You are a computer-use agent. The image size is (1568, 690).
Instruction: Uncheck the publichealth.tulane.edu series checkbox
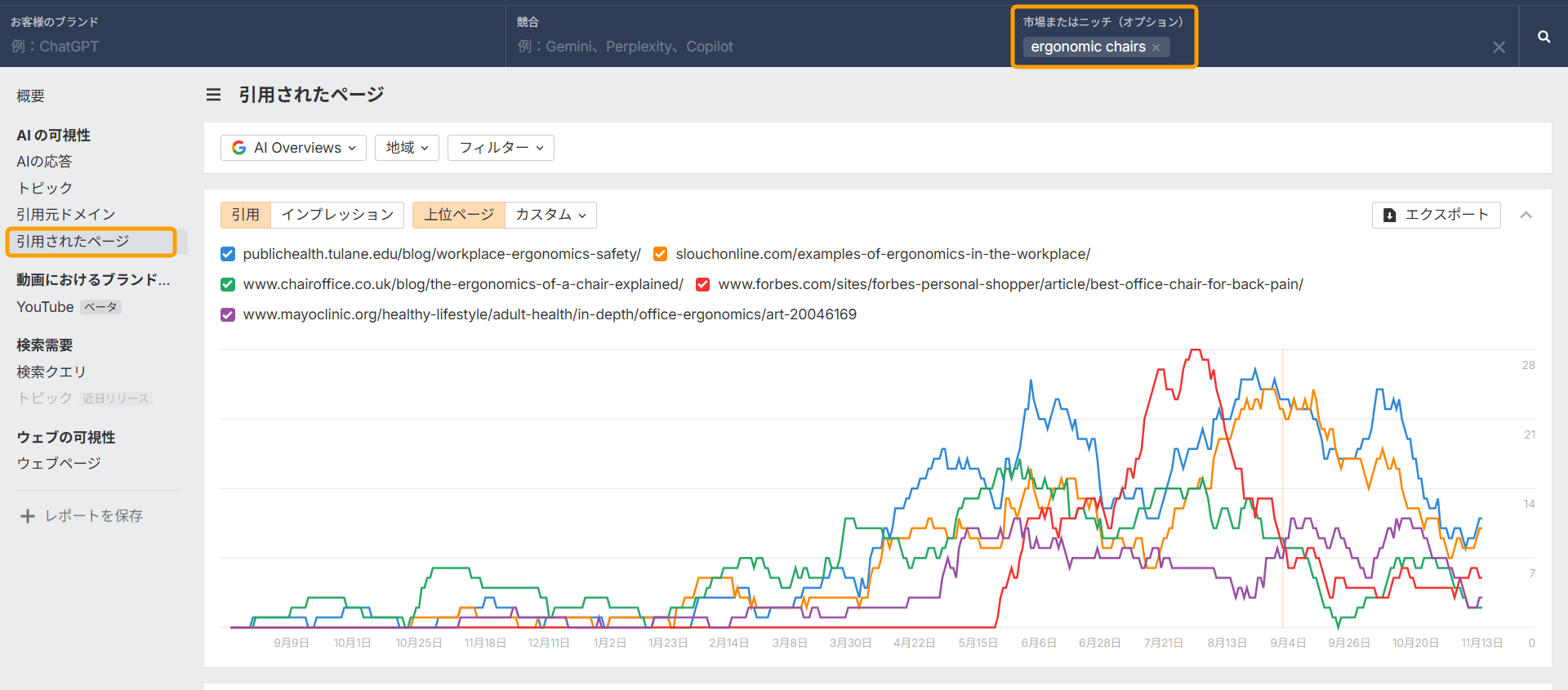[x=228, y=254]
